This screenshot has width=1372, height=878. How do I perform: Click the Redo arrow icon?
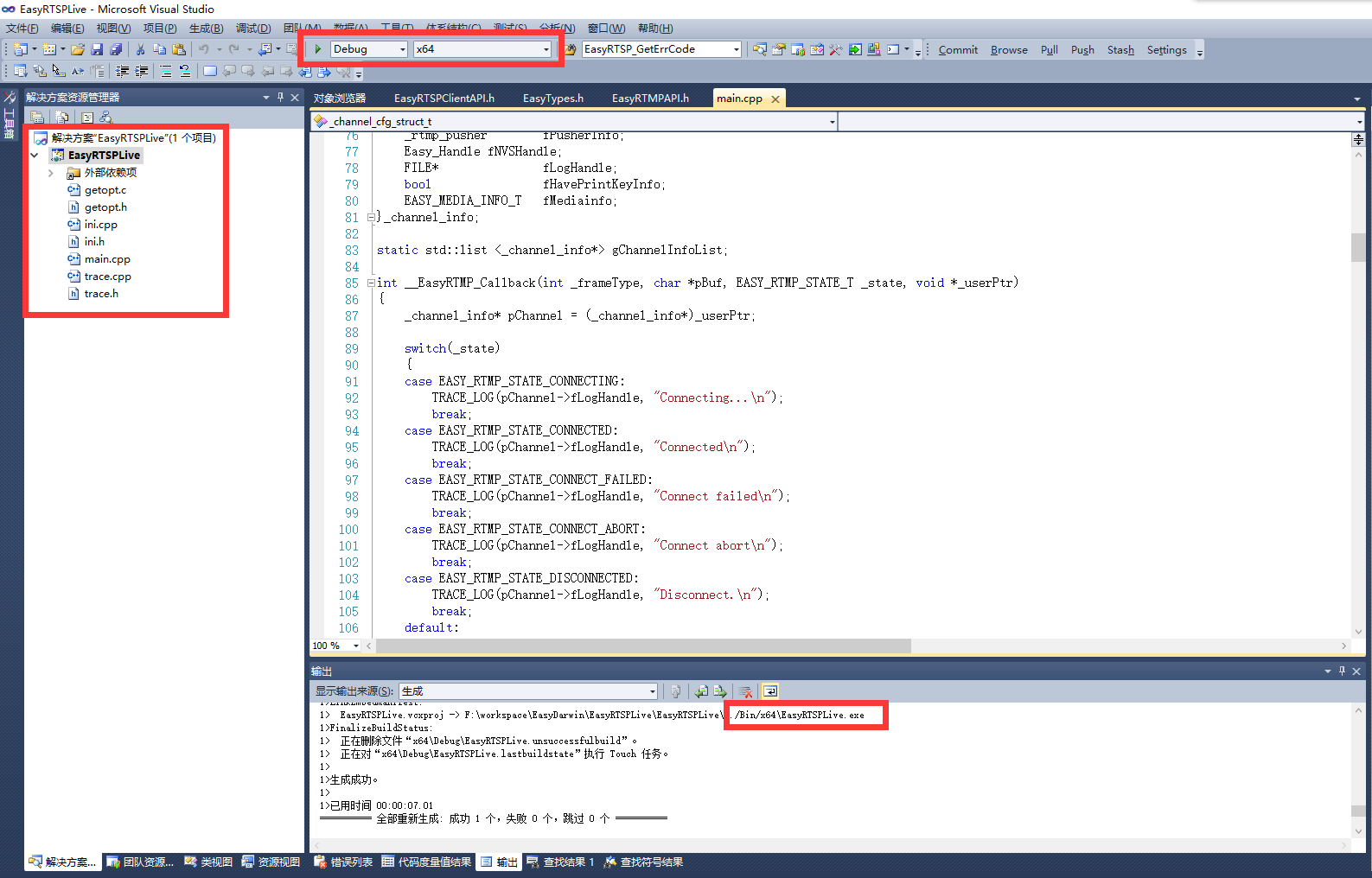pyautogui.click(x=233, y=49)
